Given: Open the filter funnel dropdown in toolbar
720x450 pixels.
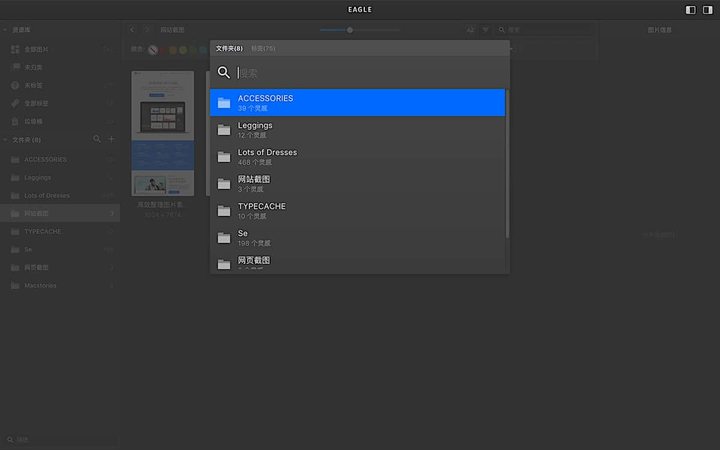Looking at the screenshot, I should click(486, 30).
